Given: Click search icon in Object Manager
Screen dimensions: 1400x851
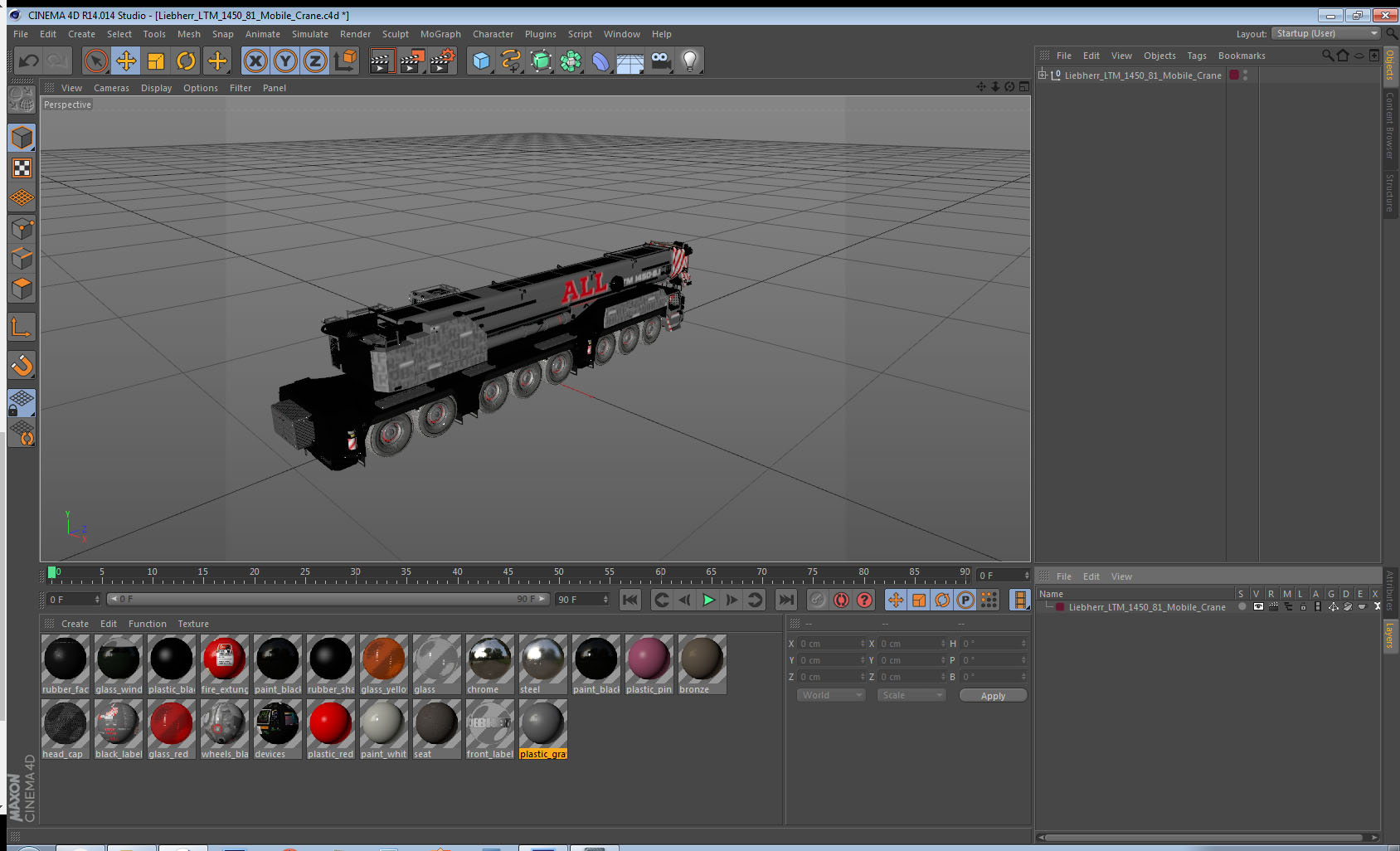Looking at the screenshot, I should pyautogui.click(x=1327, y=56).
